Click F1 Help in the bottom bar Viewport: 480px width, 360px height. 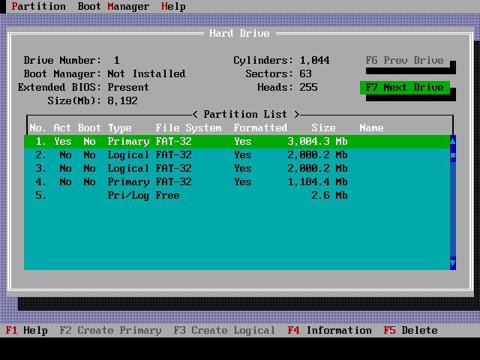pyautogui.click(x=27, y=330)
